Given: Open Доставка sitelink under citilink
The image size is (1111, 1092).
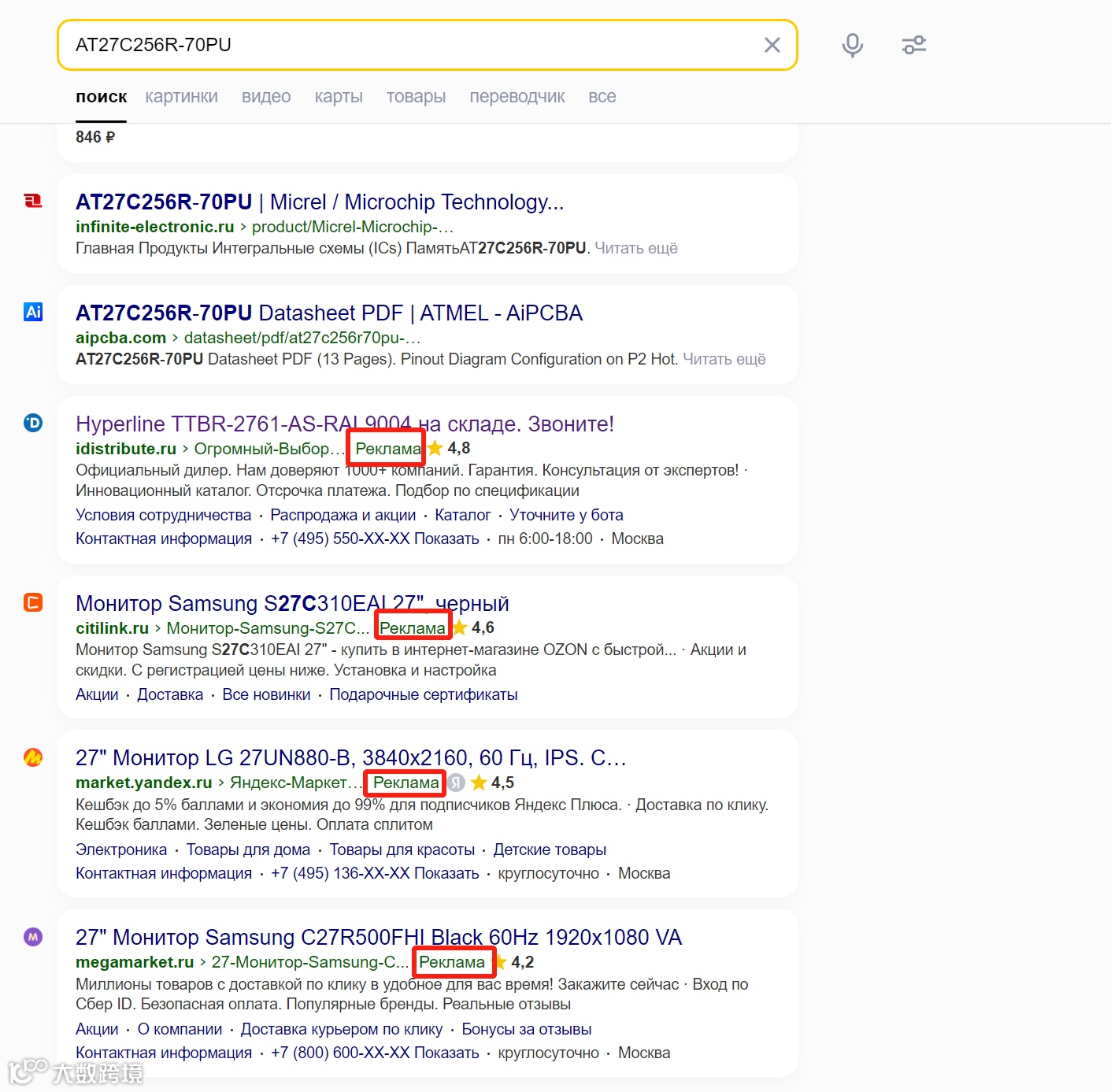Looking at the screenshot, I should (x=170, y=694).
